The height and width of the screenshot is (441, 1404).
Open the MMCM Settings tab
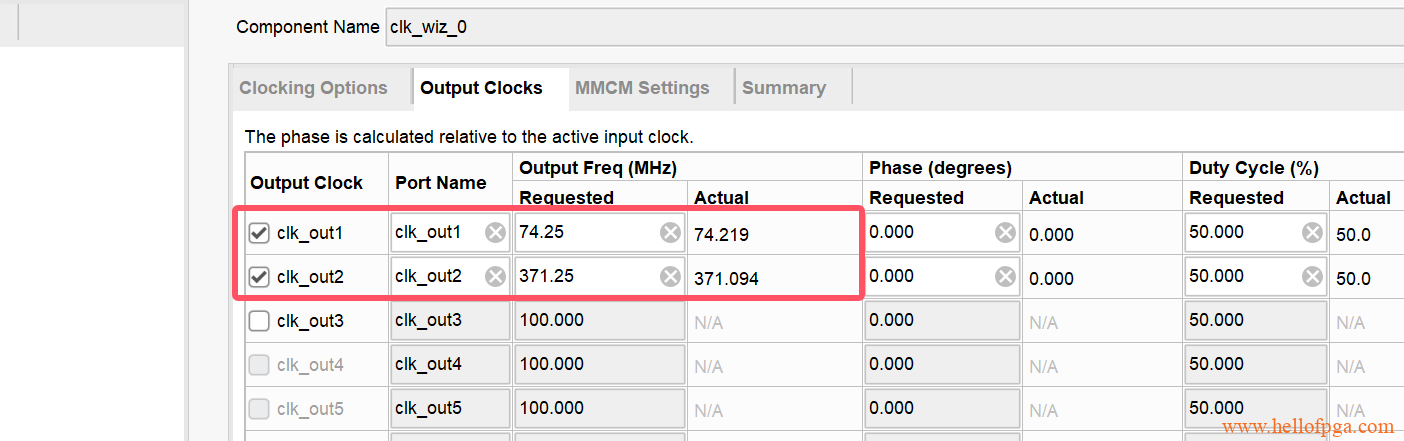pos(642,88)
